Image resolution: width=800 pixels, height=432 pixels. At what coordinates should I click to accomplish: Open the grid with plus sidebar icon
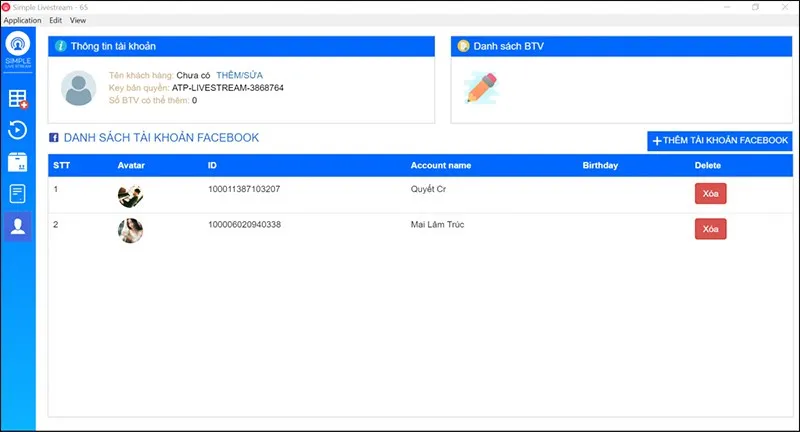coord(18,99)
